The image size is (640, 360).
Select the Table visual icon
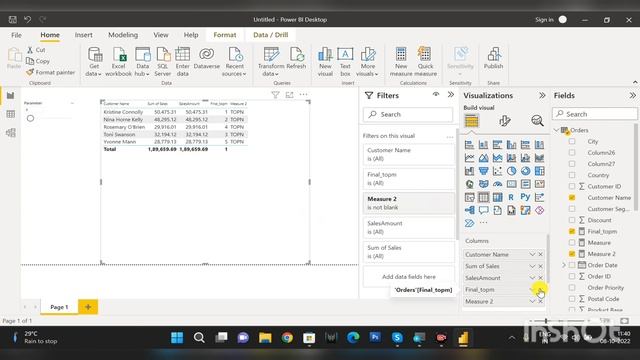pos(483,197)
